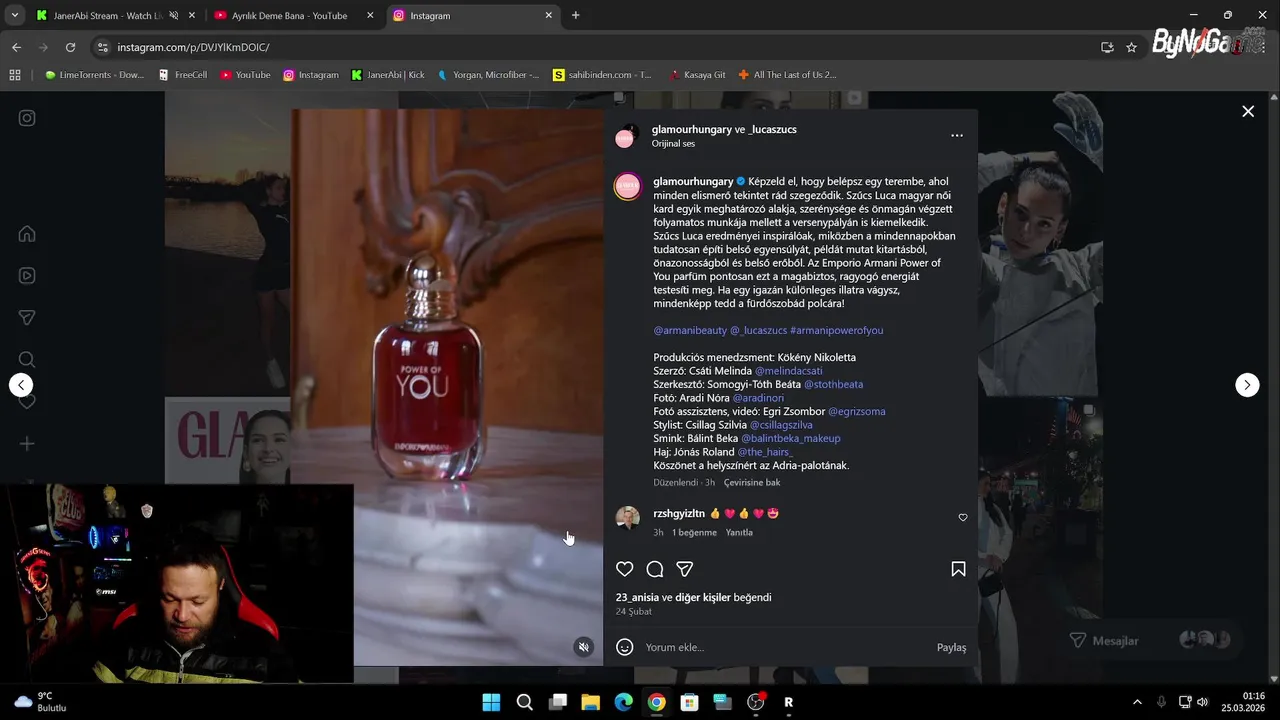Install app icon in address bar
Viewport: 1280px width, 720px height.
(1107, 47)
